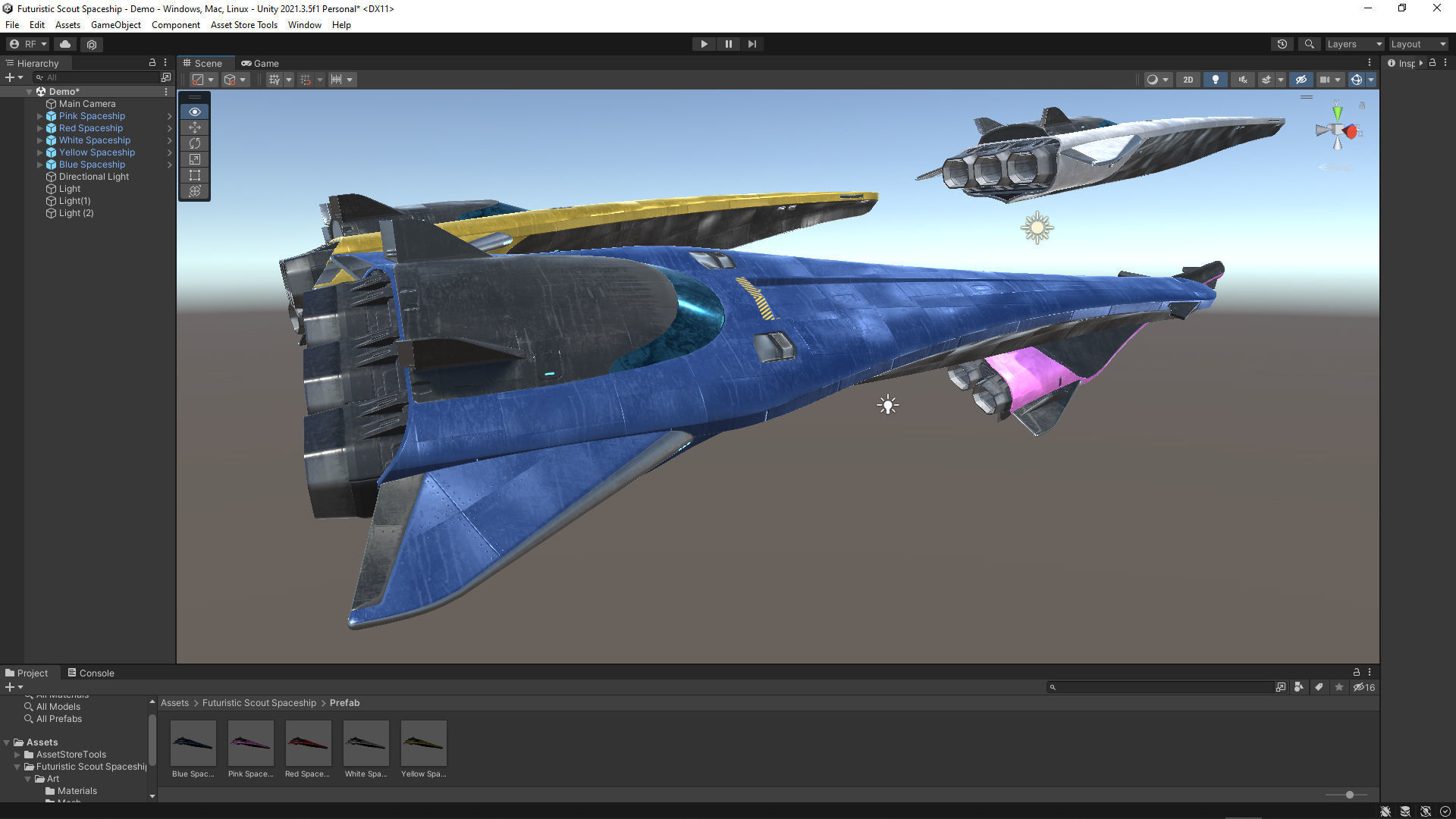This screenshot has width=1456, height=819.
Task: Select Main Camera in Hierarchy
Action: [87, 104]
